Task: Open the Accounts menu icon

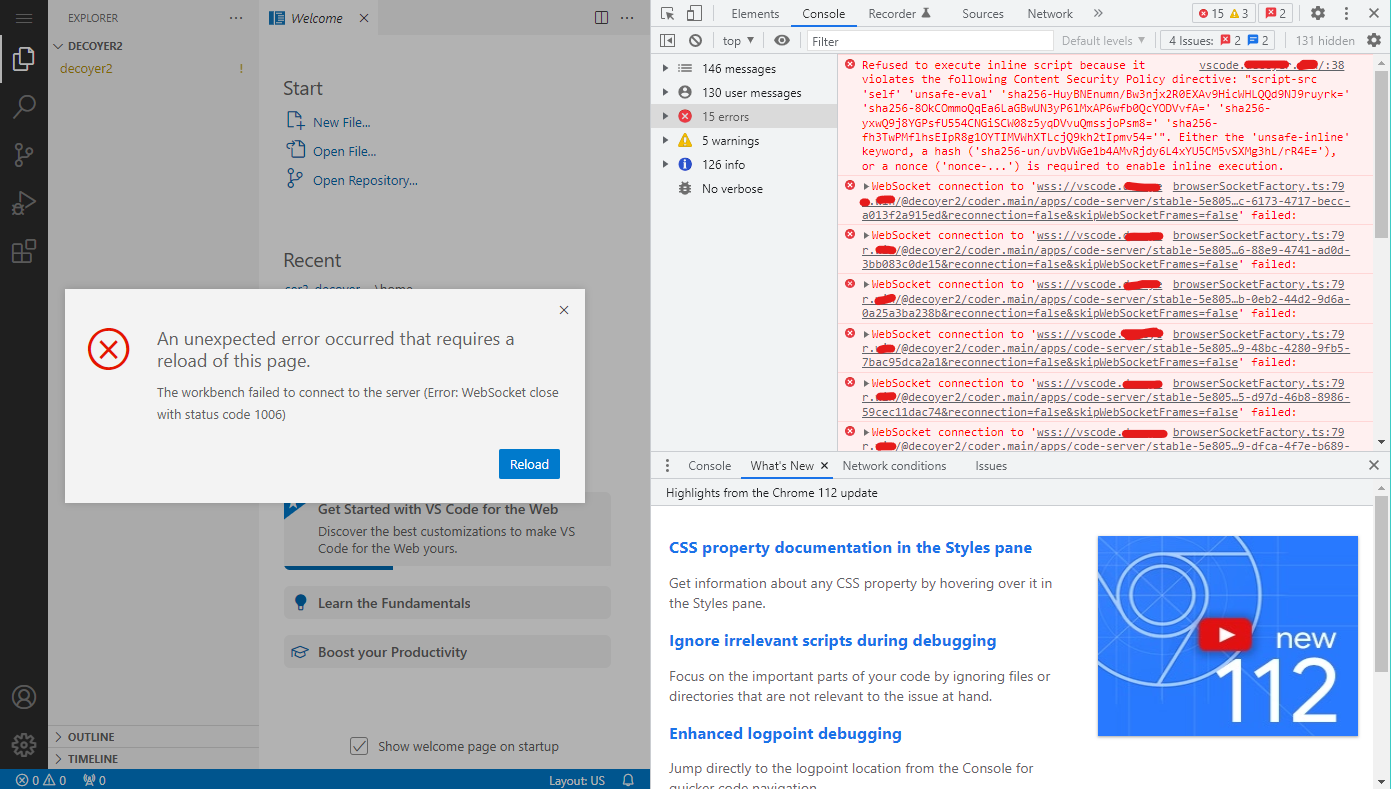Action: tap(24, 697)
